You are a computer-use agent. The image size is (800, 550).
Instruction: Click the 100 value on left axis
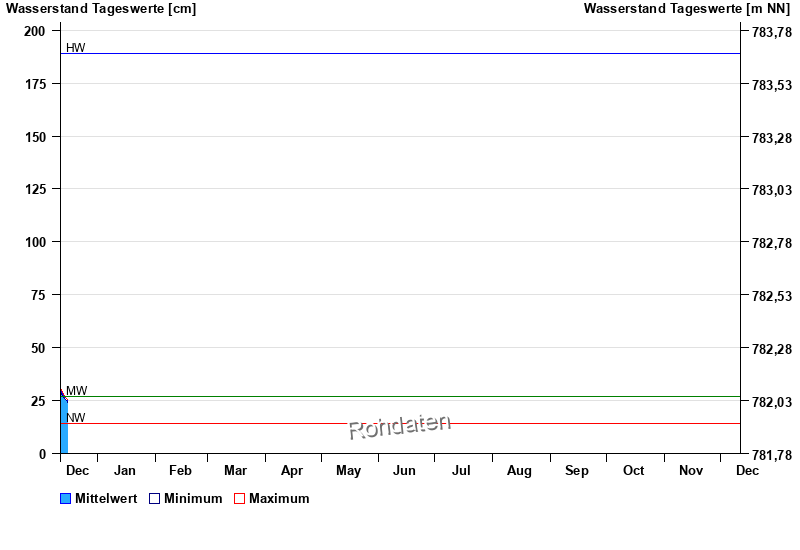36,242
